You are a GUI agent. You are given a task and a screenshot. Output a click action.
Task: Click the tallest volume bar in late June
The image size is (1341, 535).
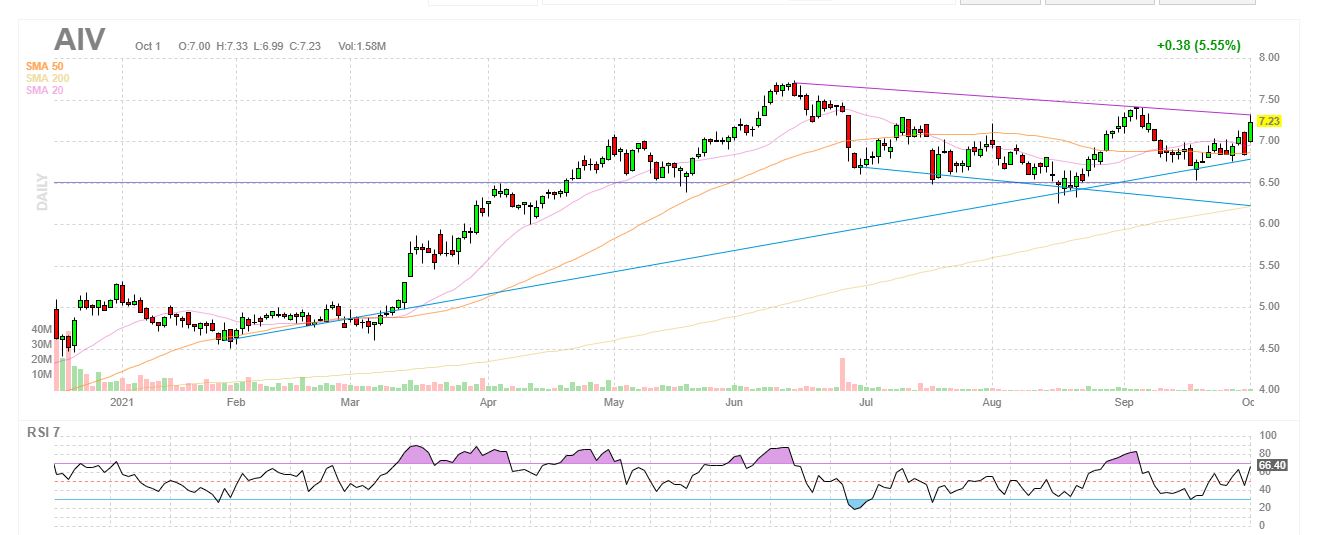(x=843, y=373)
